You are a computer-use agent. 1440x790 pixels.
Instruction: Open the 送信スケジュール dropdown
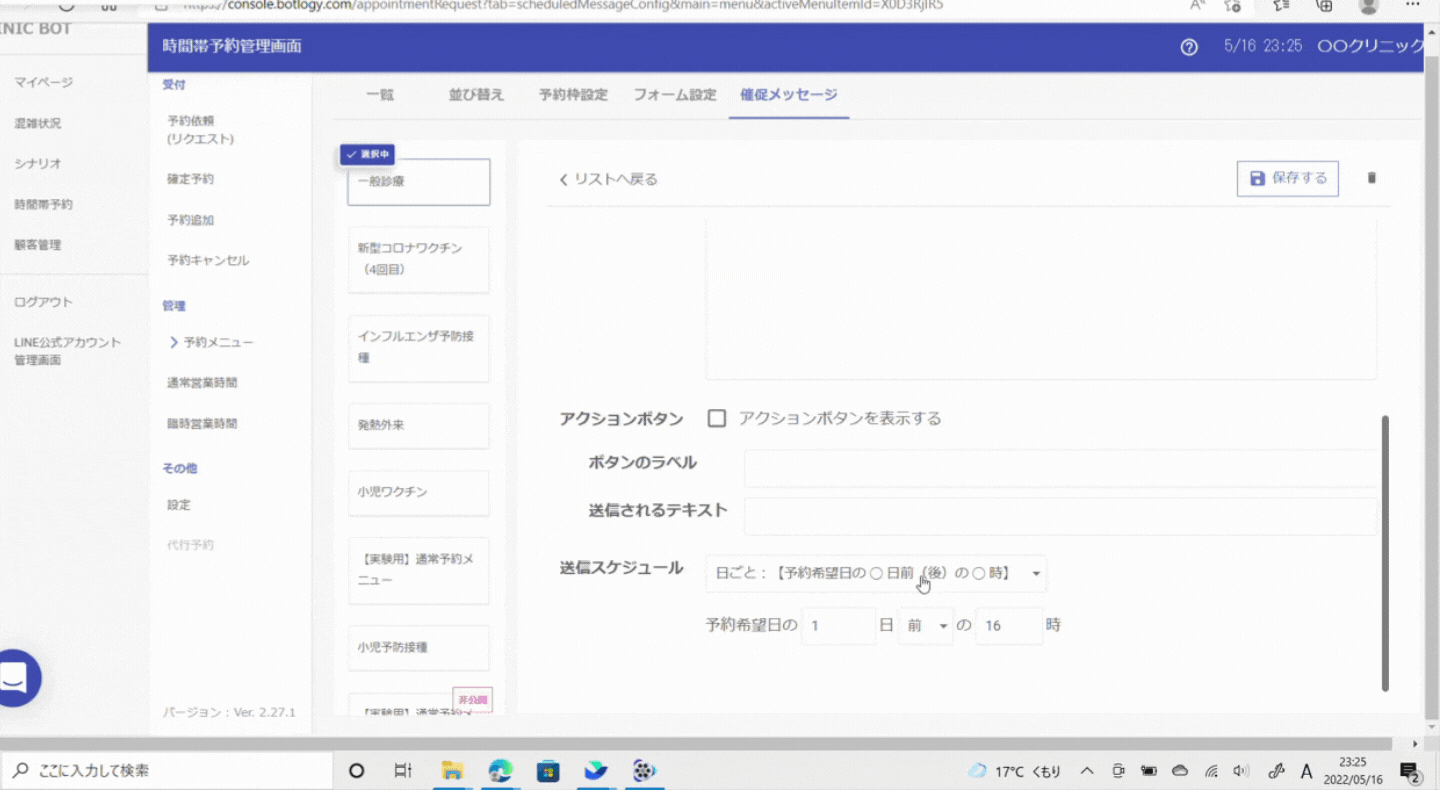(x=875, y=574)
